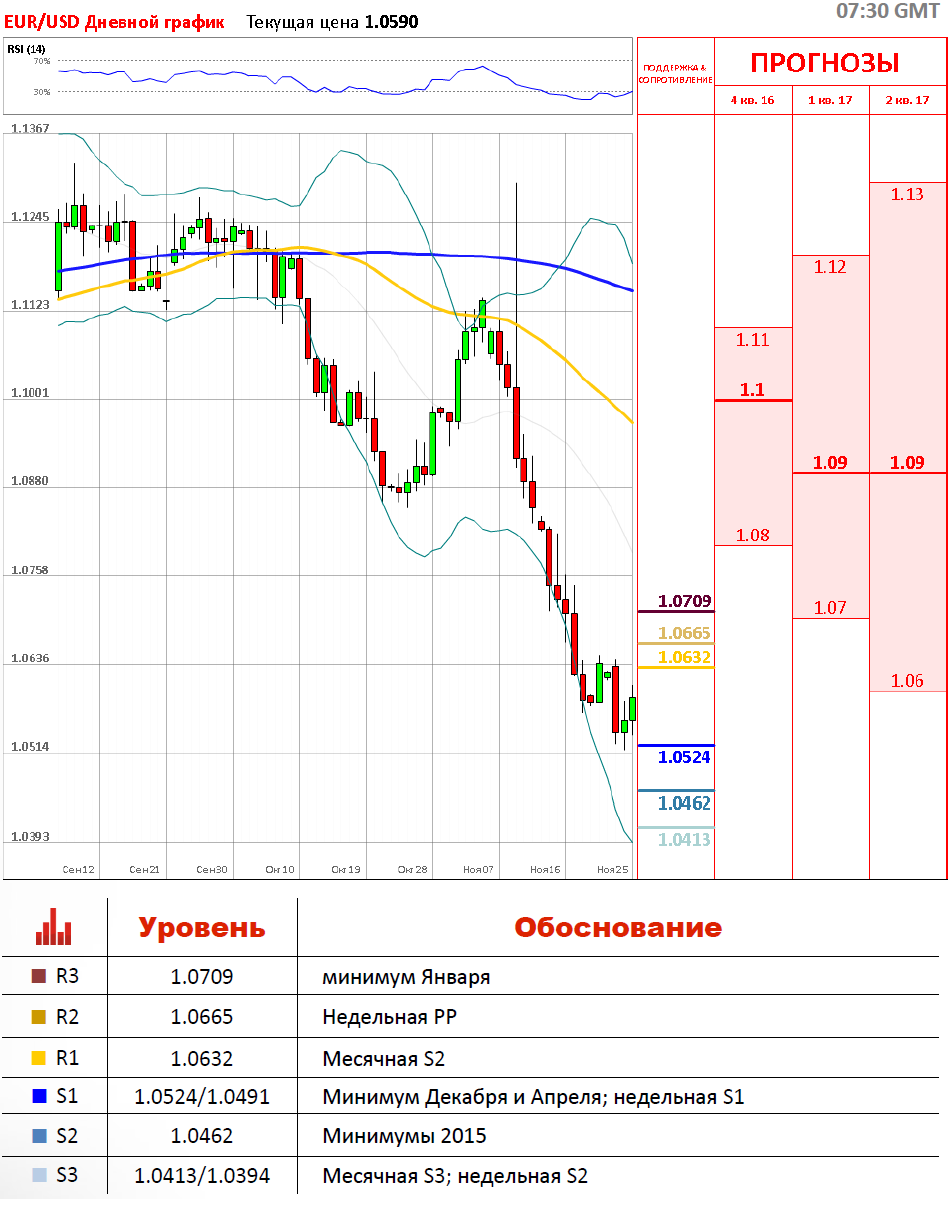Select the steel blue S2 color square
The height and width of the screenshot is (1205, 952).
[39, 1136]
